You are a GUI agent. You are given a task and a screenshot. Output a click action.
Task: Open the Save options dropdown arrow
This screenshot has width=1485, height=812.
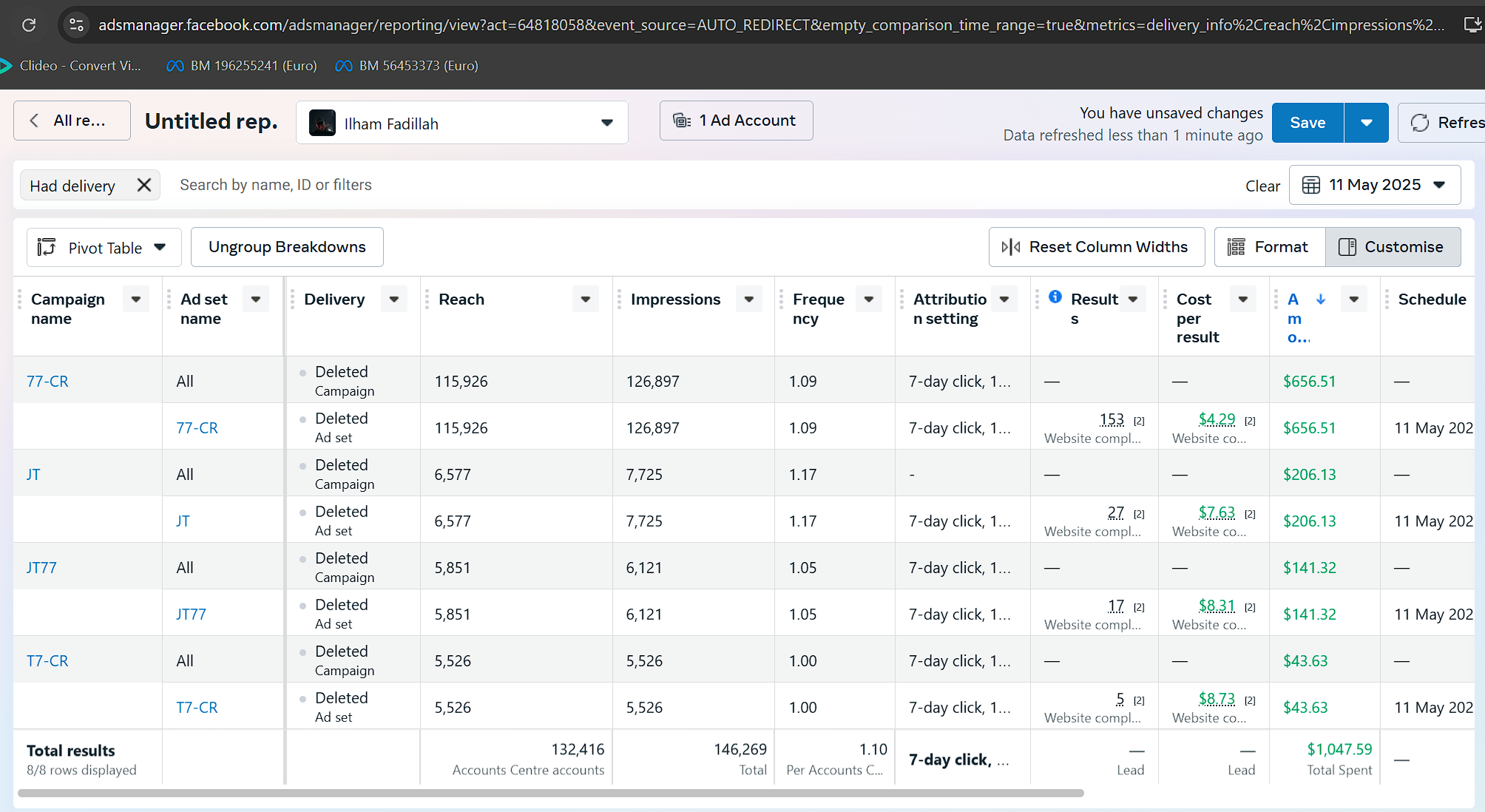click(x=1366, y=123)
